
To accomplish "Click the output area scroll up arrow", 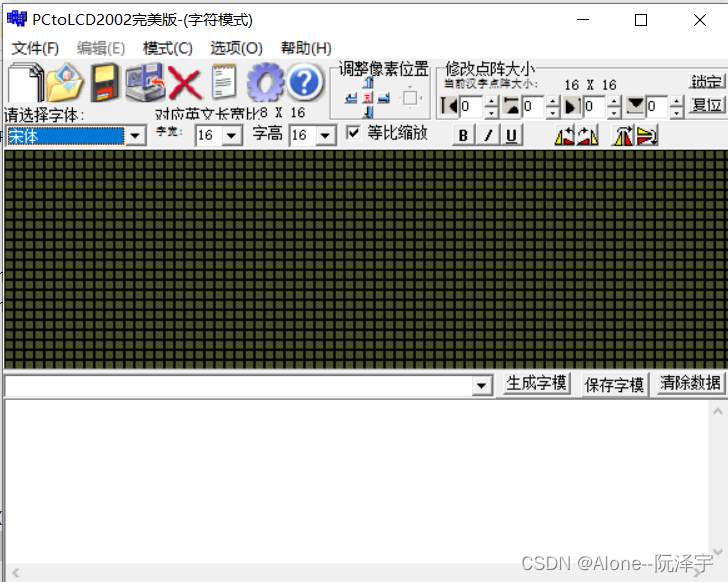I will click(x=717, y=411).
